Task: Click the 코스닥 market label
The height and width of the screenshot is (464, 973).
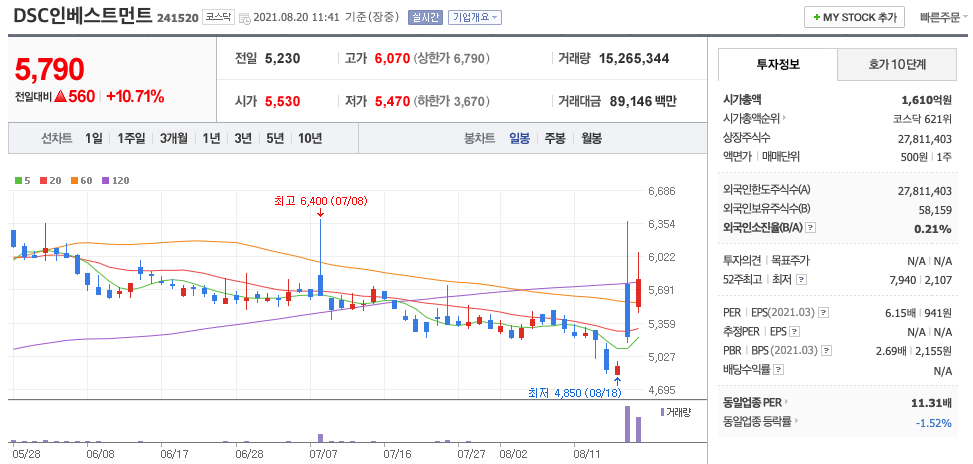Action: (x=218, y=17)
